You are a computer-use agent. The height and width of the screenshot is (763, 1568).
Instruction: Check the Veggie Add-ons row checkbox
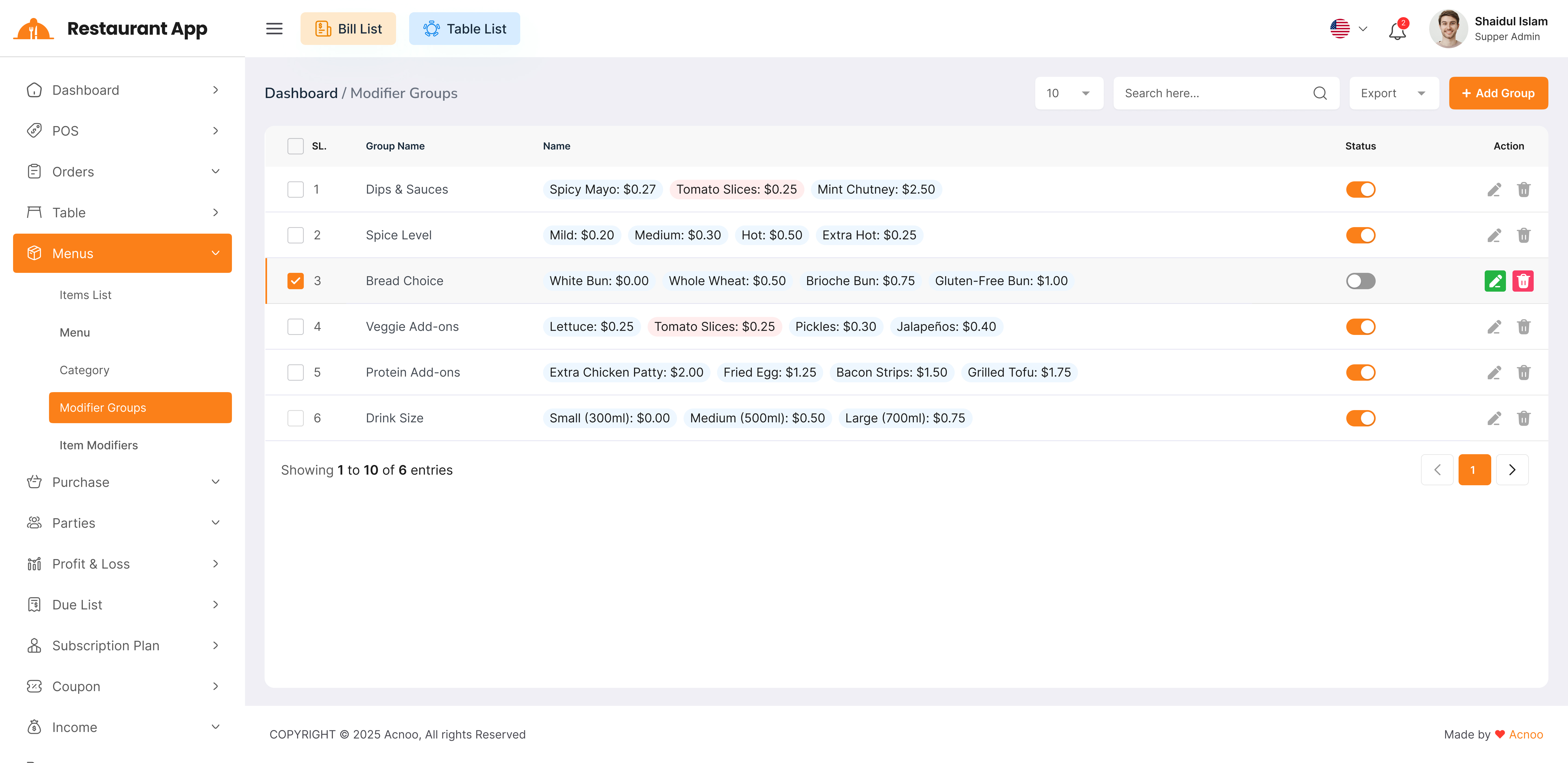[295, 327]
